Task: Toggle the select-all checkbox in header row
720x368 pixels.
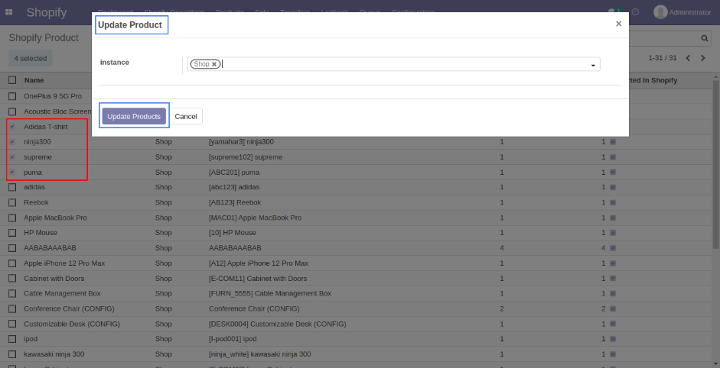Action: click(12, 80)
